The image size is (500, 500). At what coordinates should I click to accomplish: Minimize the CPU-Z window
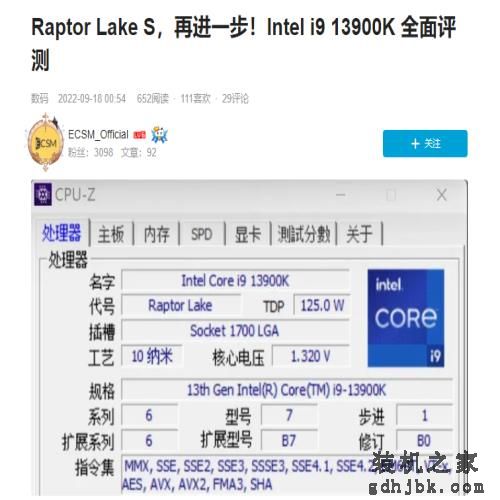tap(341, 195)
